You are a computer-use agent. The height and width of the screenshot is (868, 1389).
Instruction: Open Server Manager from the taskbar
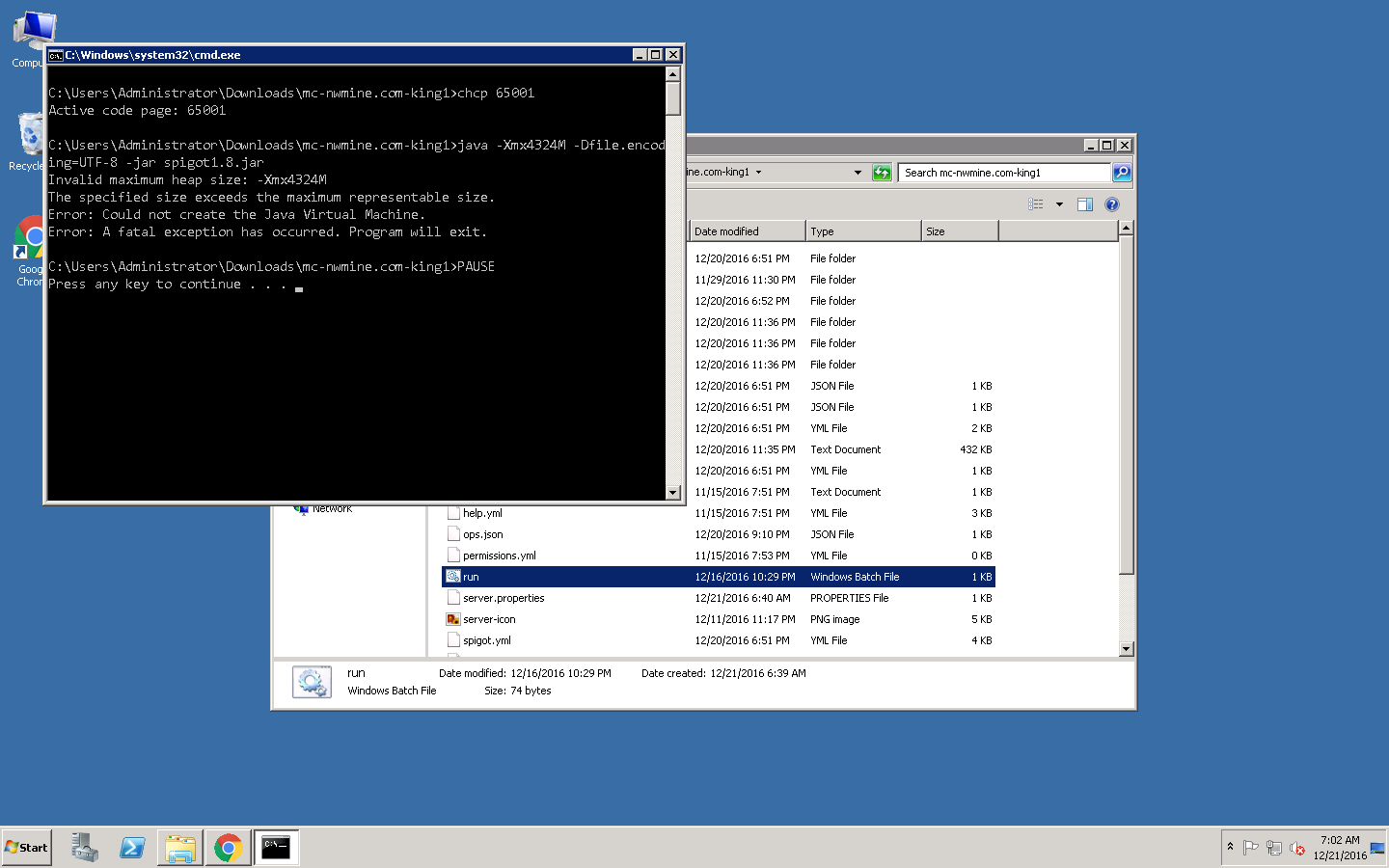[84, 848]
